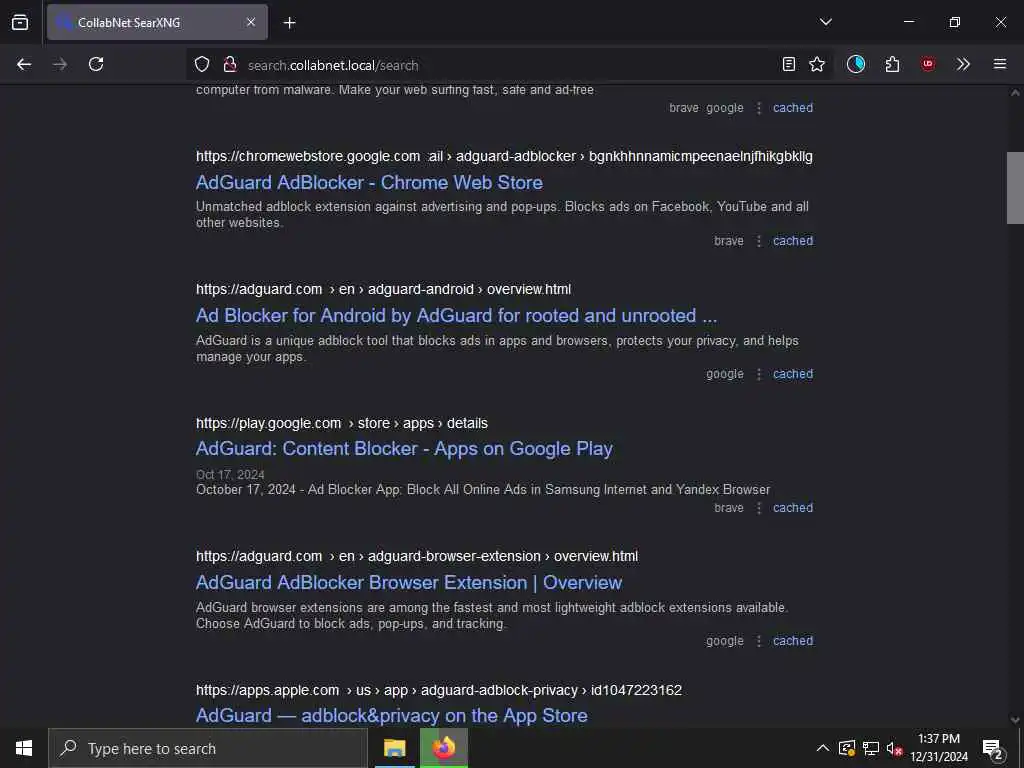This screenshot has height=768, width=1024.
Task: Click the chromewebstore.google.com result URL
Action: (x=504, y=157)
